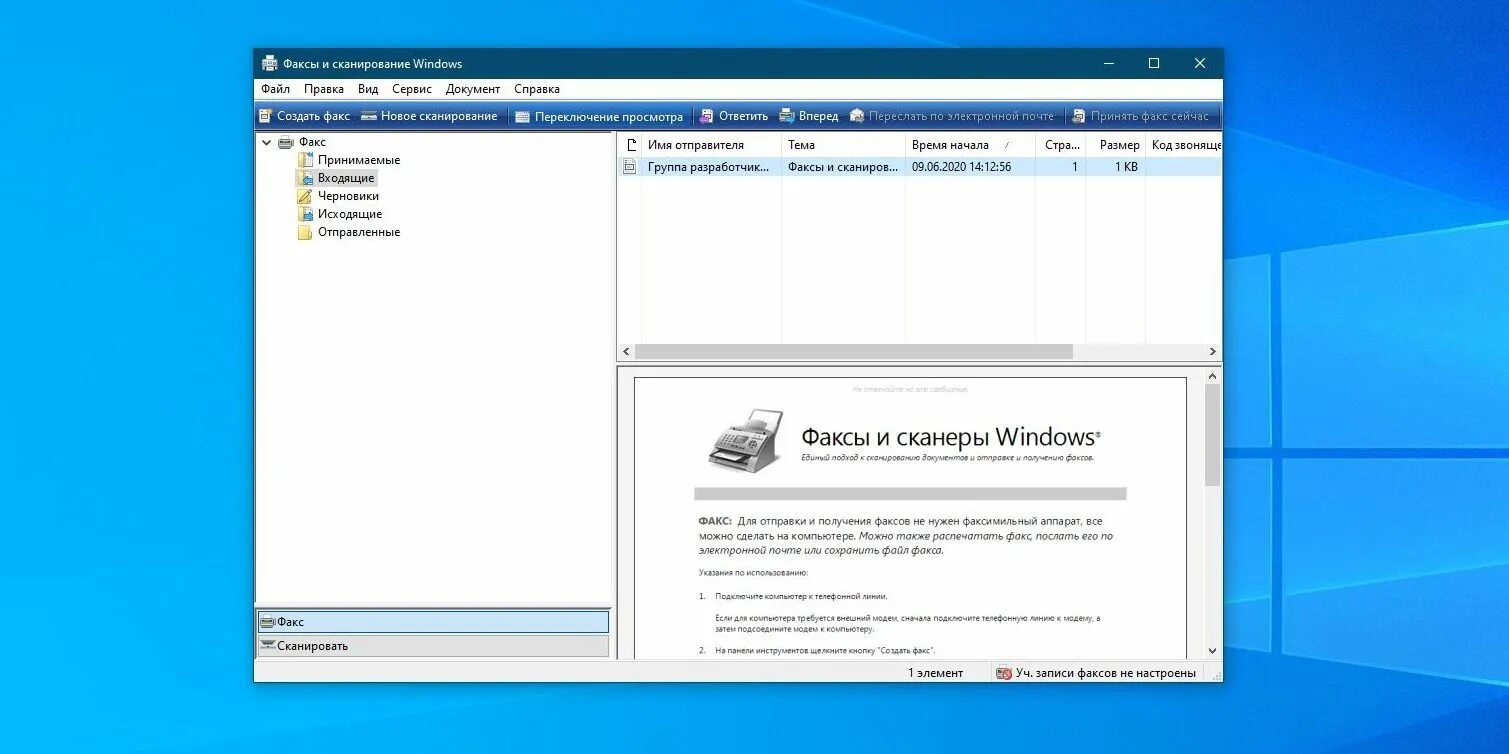Click the Исходящие folder icon

305,214
